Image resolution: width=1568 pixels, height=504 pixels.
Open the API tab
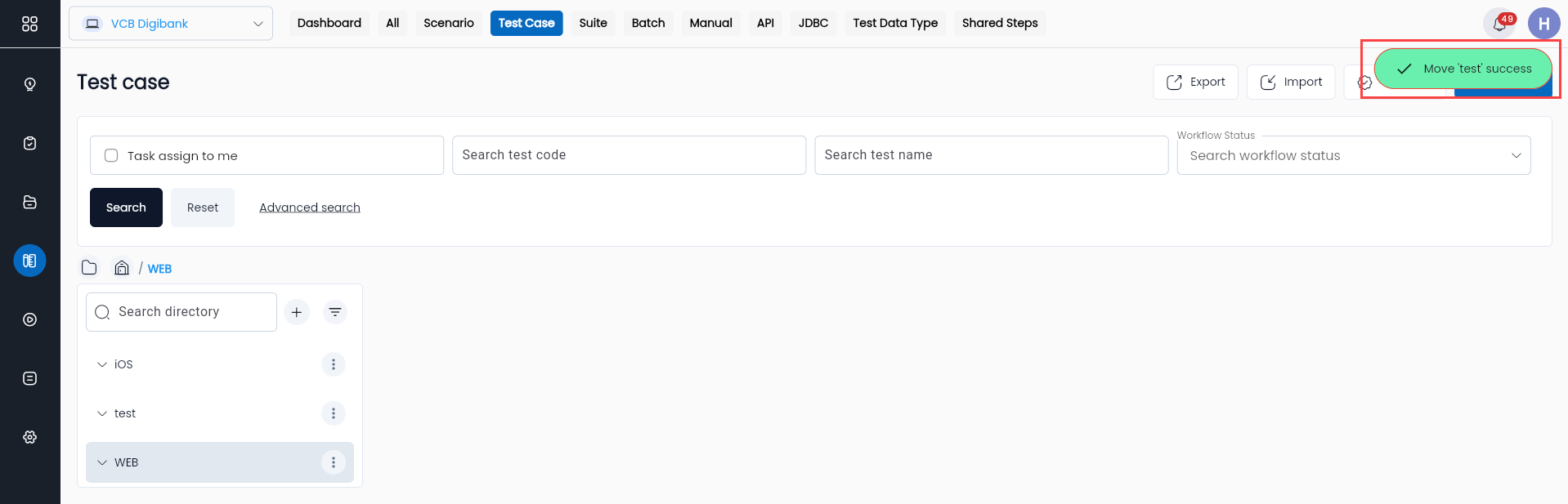765,23
